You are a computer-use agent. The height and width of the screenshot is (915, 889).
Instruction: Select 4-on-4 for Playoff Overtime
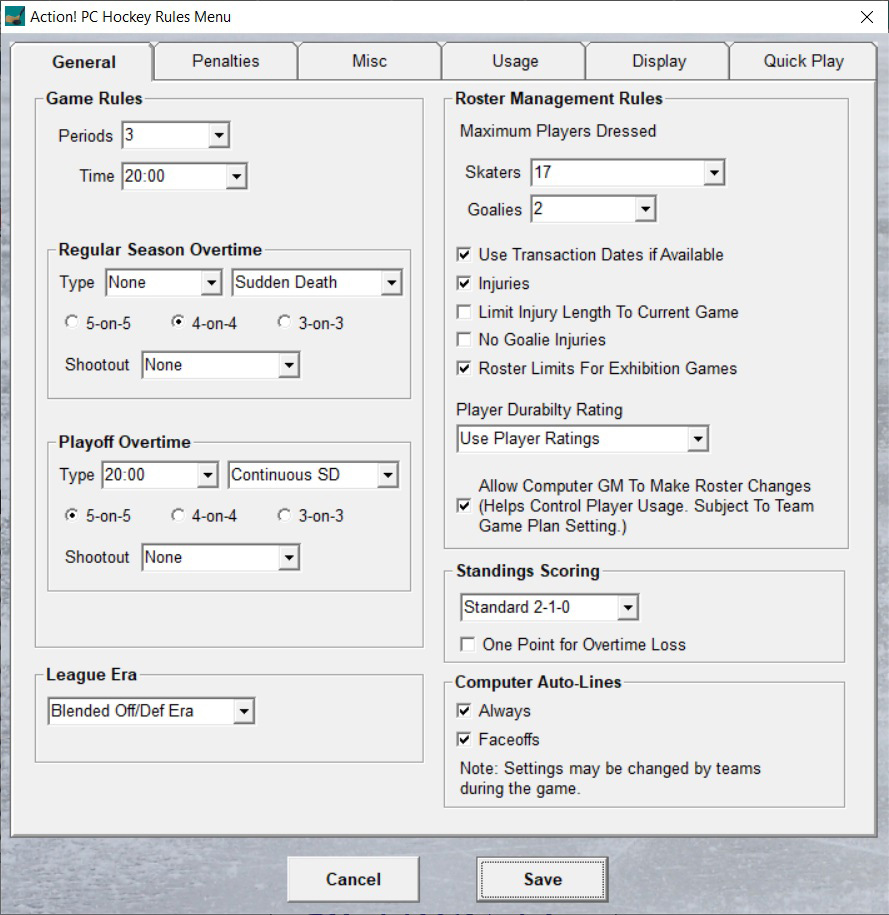click(x=179, y=516)
